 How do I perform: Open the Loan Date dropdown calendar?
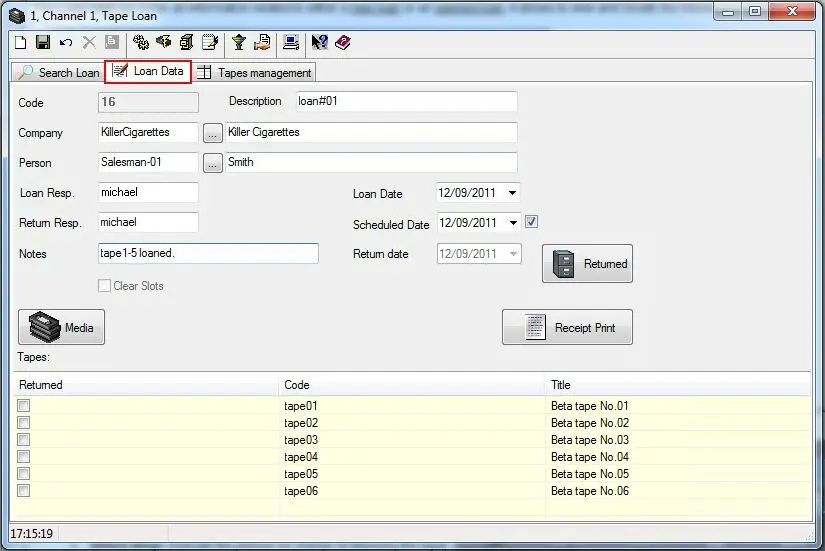(513, 193)
